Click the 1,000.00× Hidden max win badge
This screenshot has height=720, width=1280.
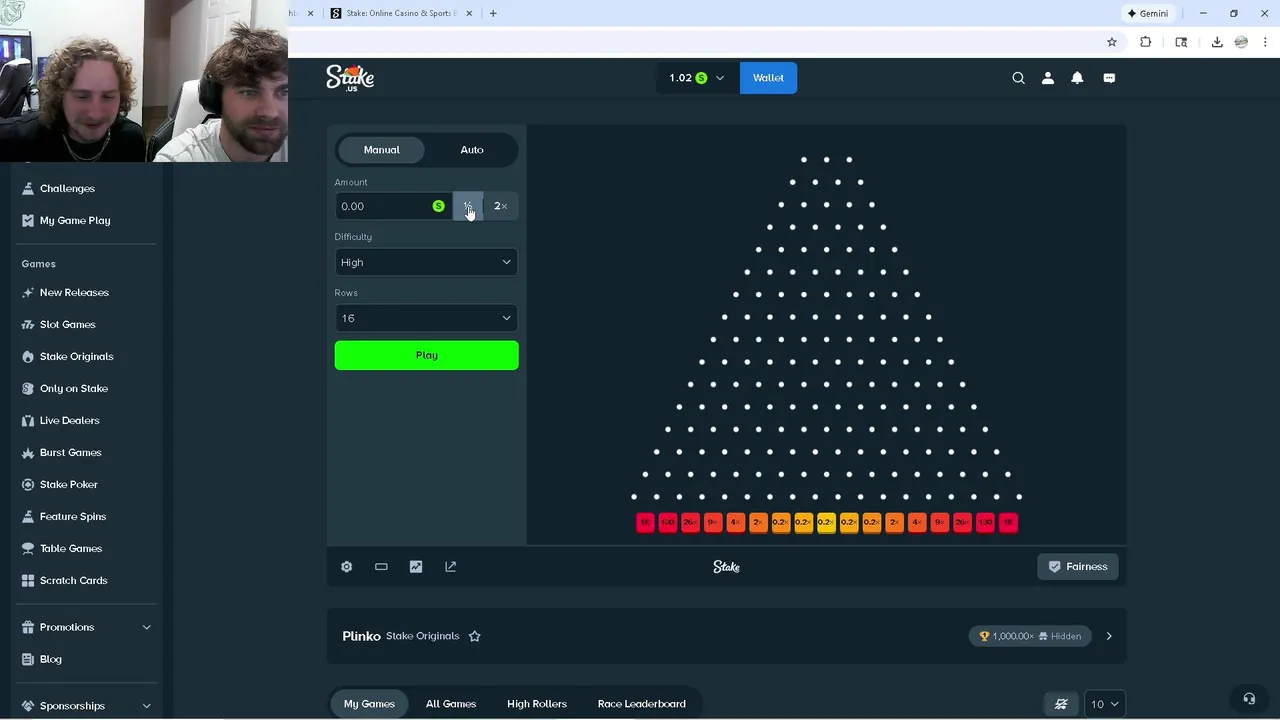tap(1031, 636)
